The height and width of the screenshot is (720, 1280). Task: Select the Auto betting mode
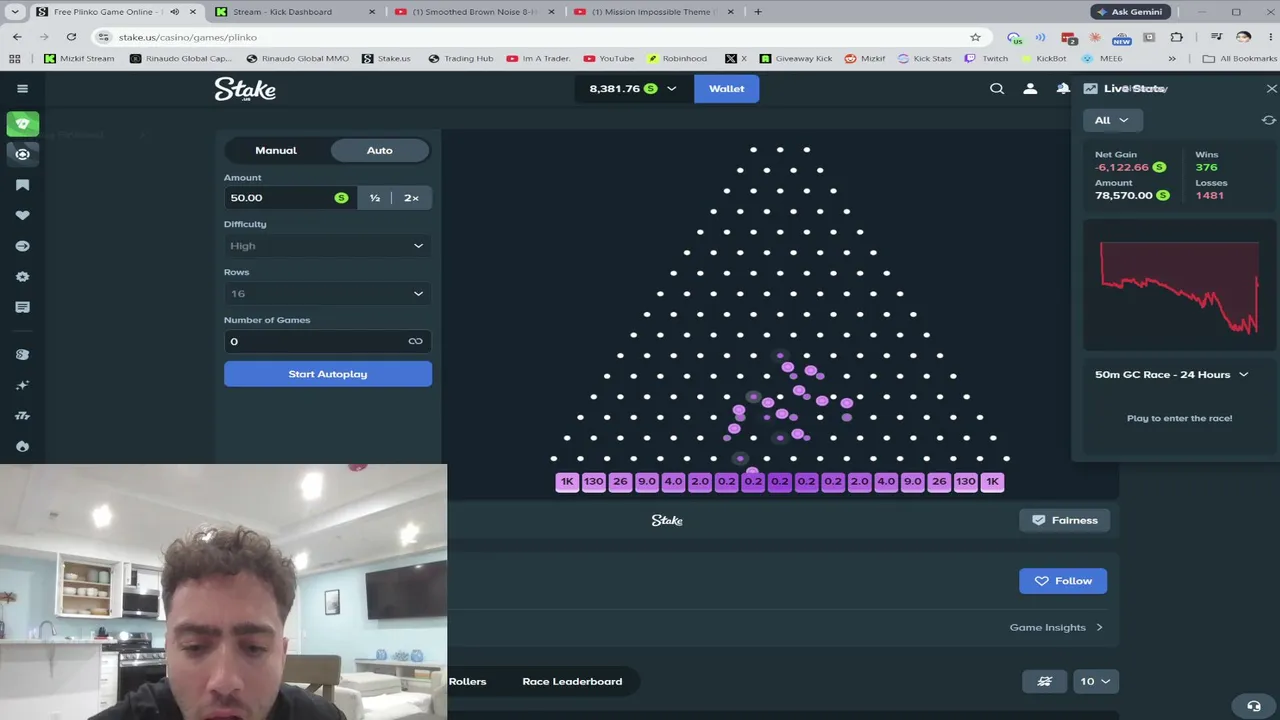click(379, 150)
